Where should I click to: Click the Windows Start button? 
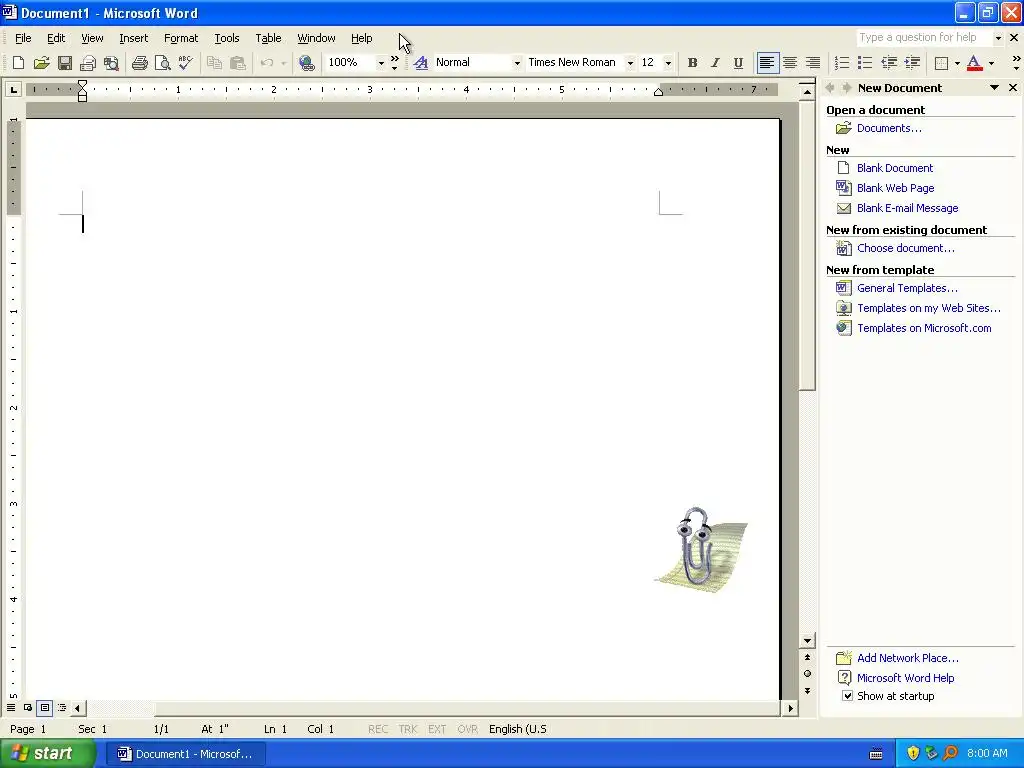tap(48, 754)
